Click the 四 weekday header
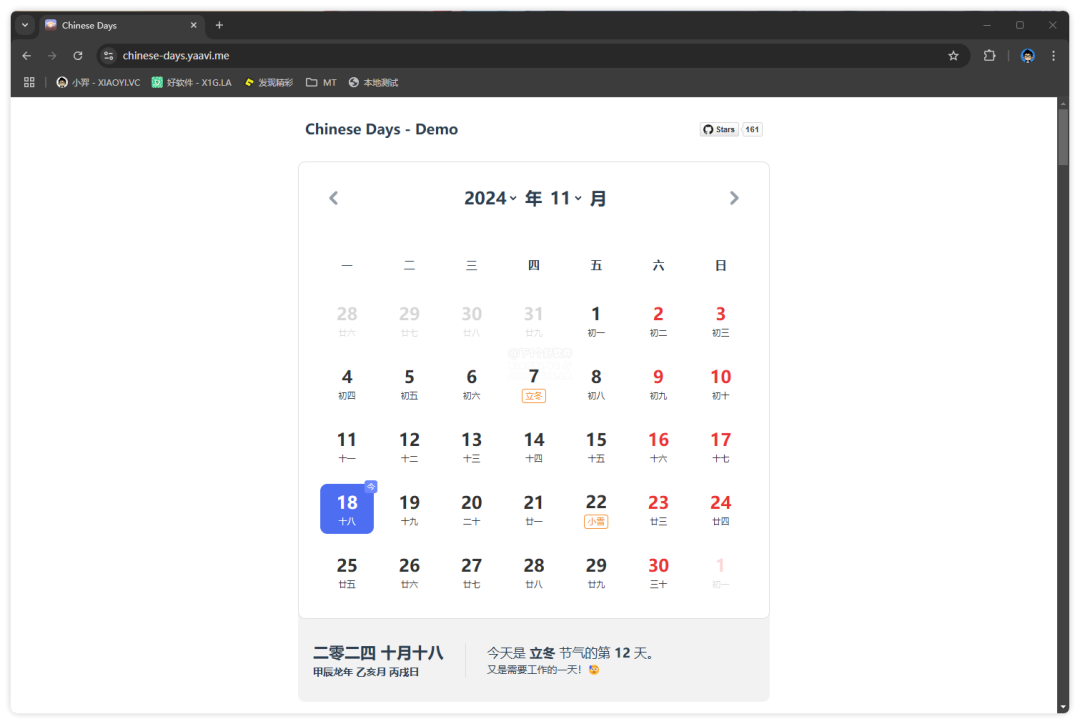 [534, 265]
